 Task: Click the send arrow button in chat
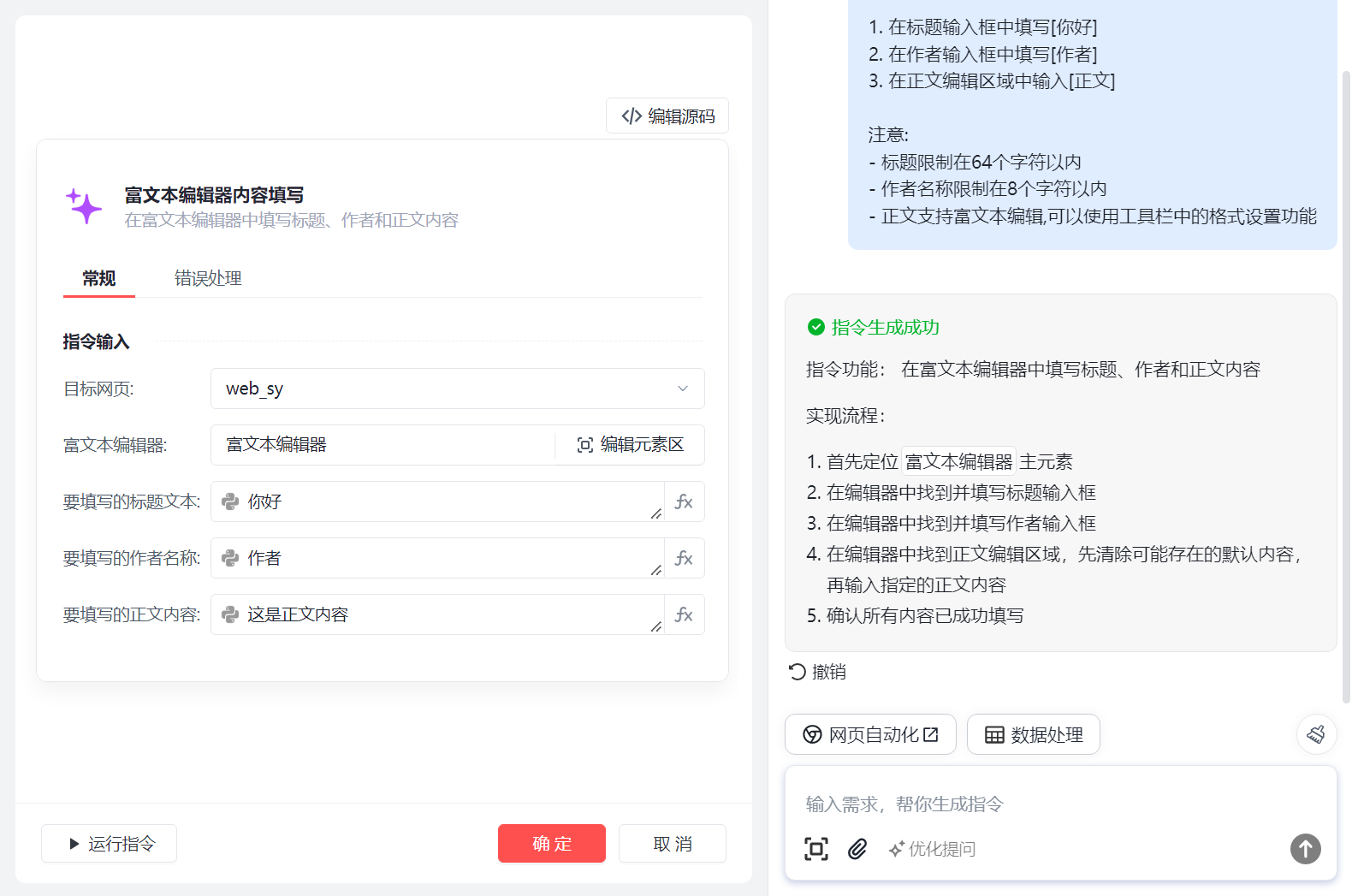point(1305,849)
